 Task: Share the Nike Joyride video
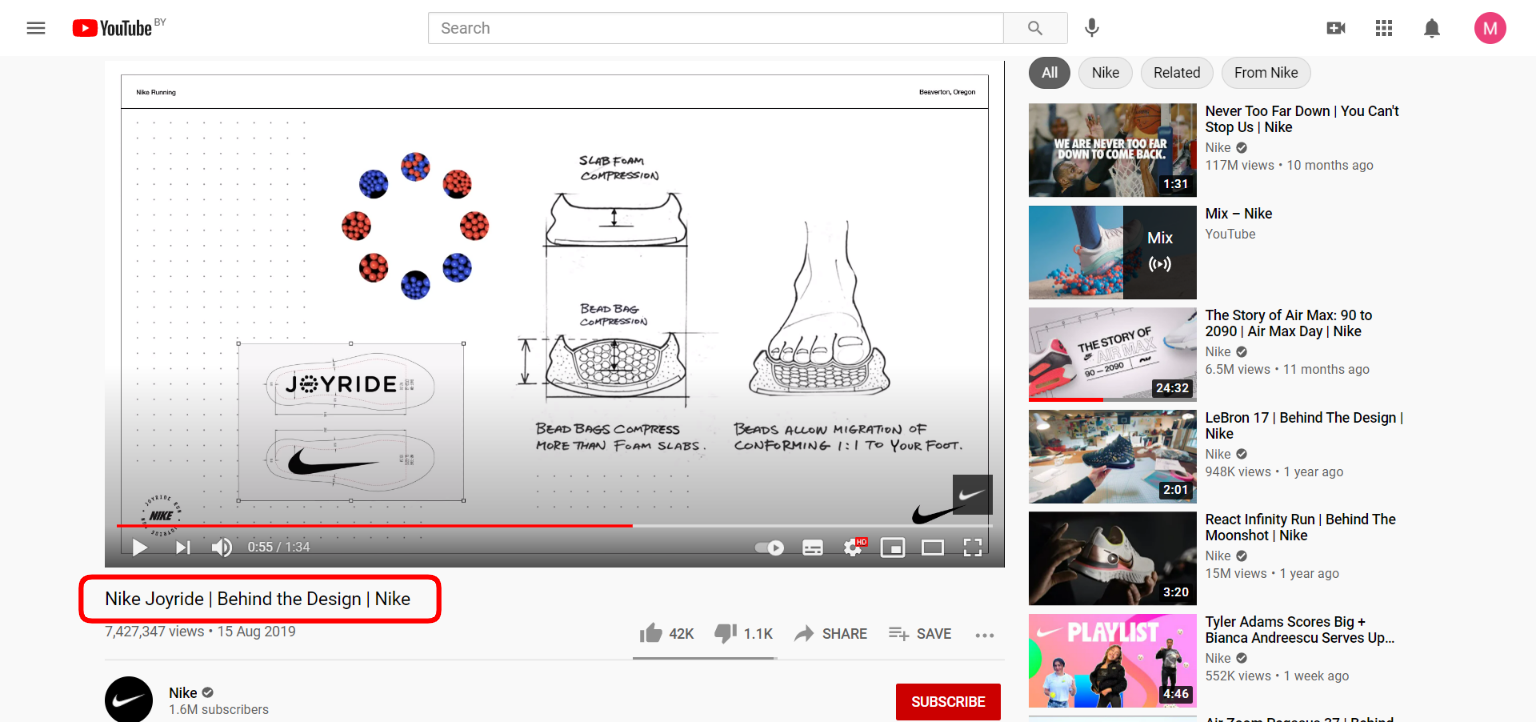click(831, 633)
